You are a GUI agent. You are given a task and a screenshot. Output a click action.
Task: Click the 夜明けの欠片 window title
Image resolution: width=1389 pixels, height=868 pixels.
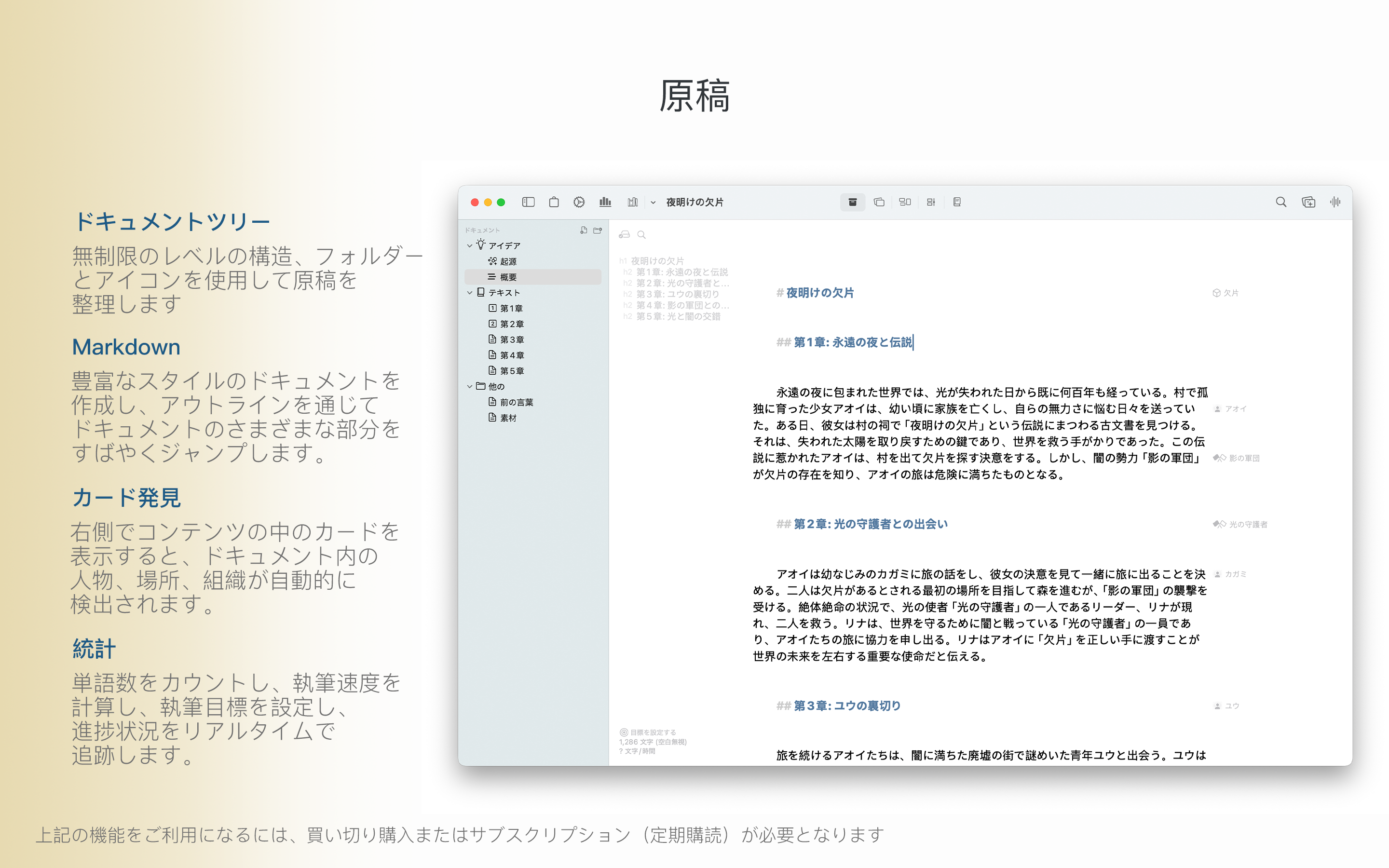point(694,203)
